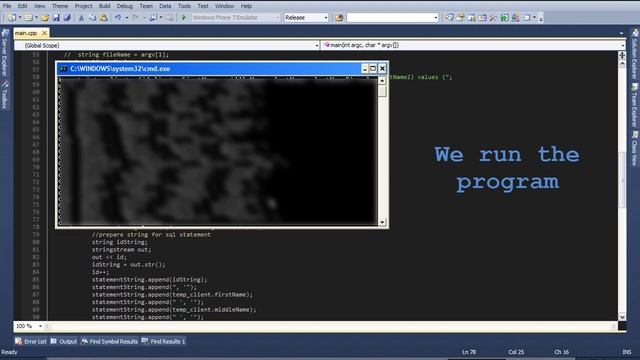Click the Undo arrow icon
Screen dimensions: 640x360
pos(118,18)
